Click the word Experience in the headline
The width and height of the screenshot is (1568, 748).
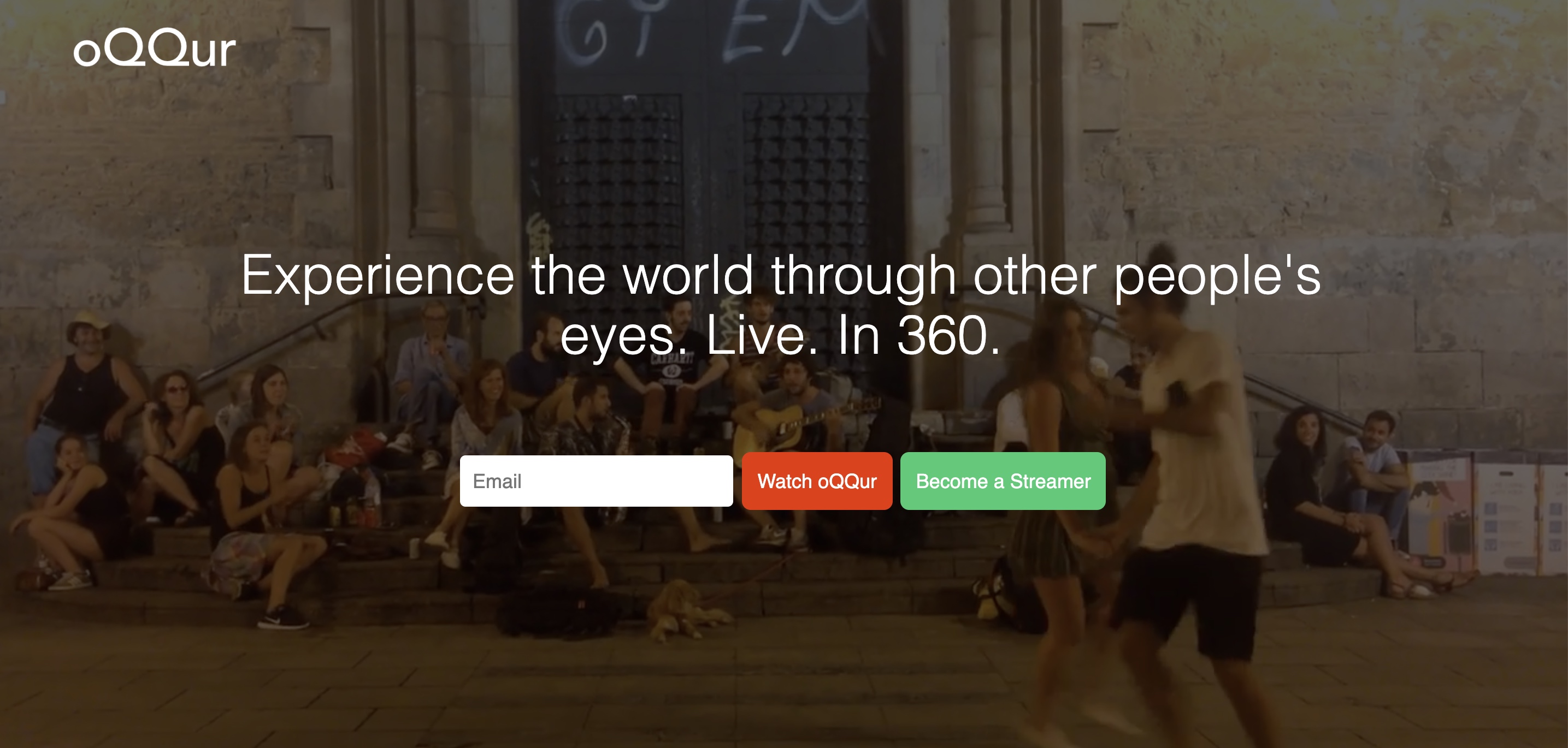(x=378, y=277)
